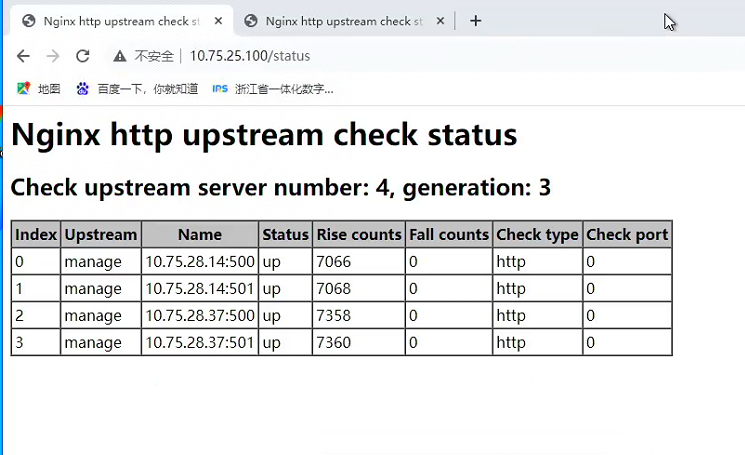Viewport: 745px width, 455px height.
Task: Open the 地图 maps bookmark
Action: click(x=38, y=88)
